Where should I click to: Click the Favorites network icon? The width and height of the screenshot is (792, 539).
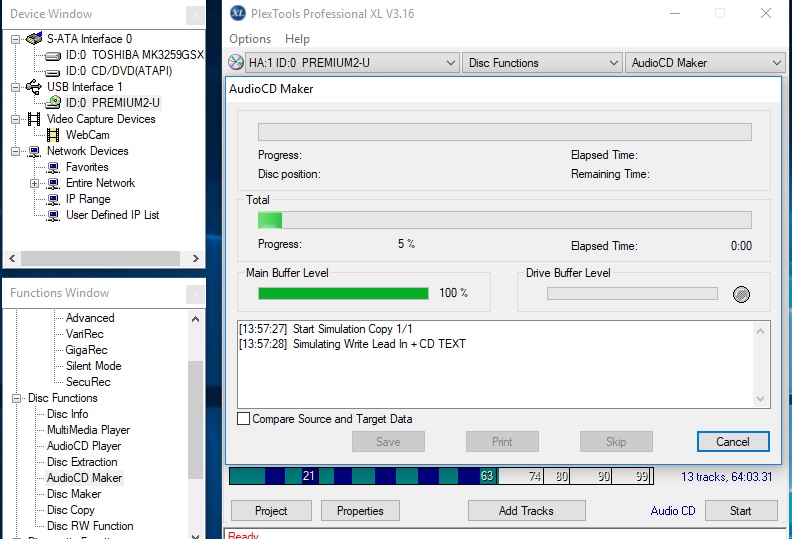tap(53, 167)
